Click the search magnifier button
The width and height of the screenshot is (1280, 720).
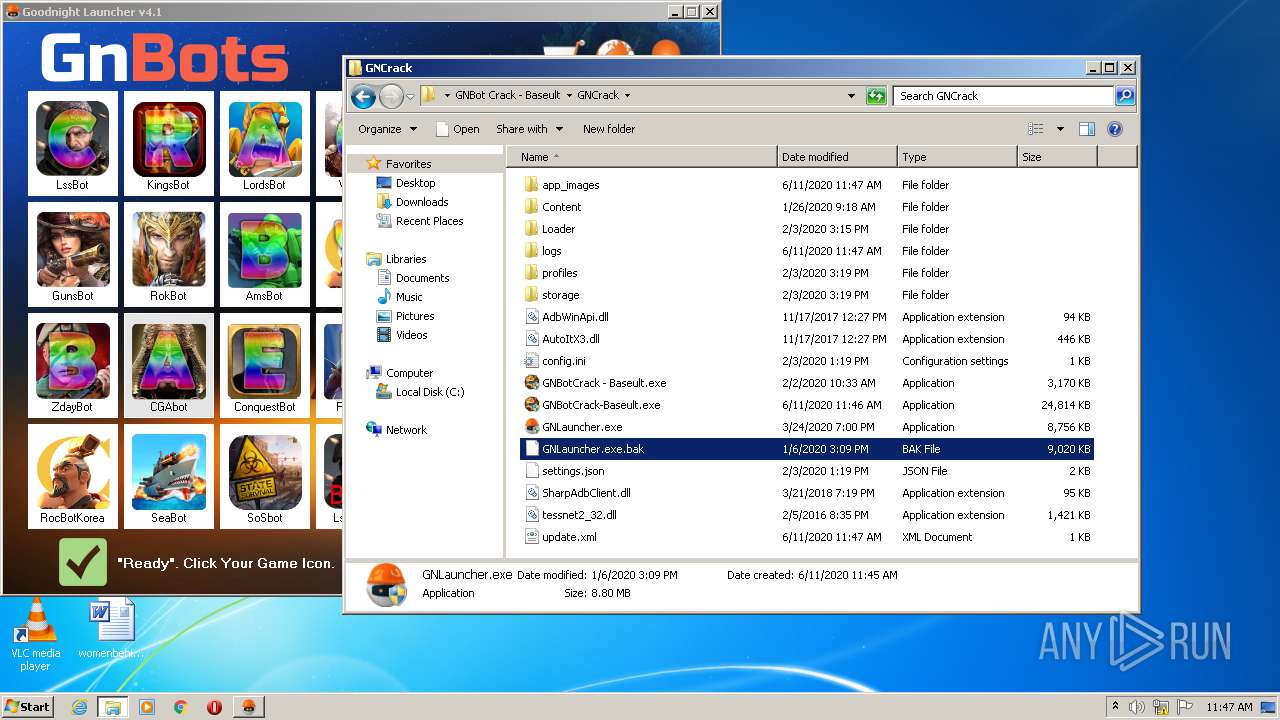tap(1125, 96)
